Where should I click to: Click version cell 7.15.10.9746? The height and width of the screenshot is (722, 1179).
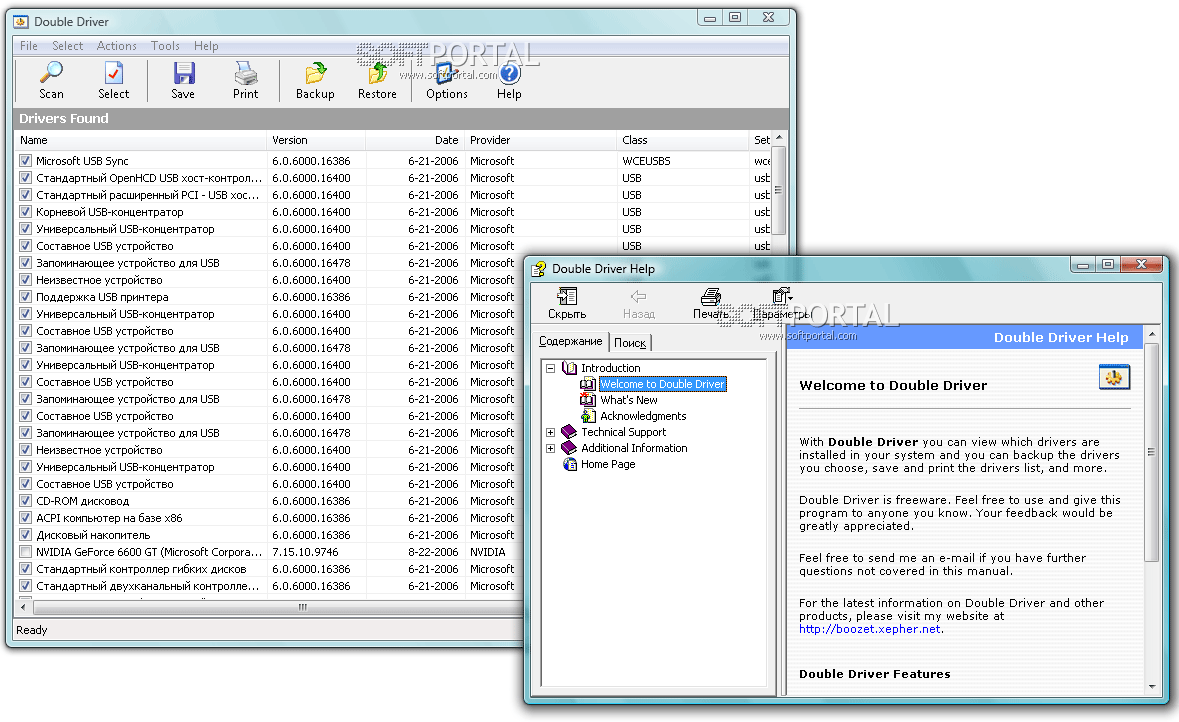[x=305, y=552]
